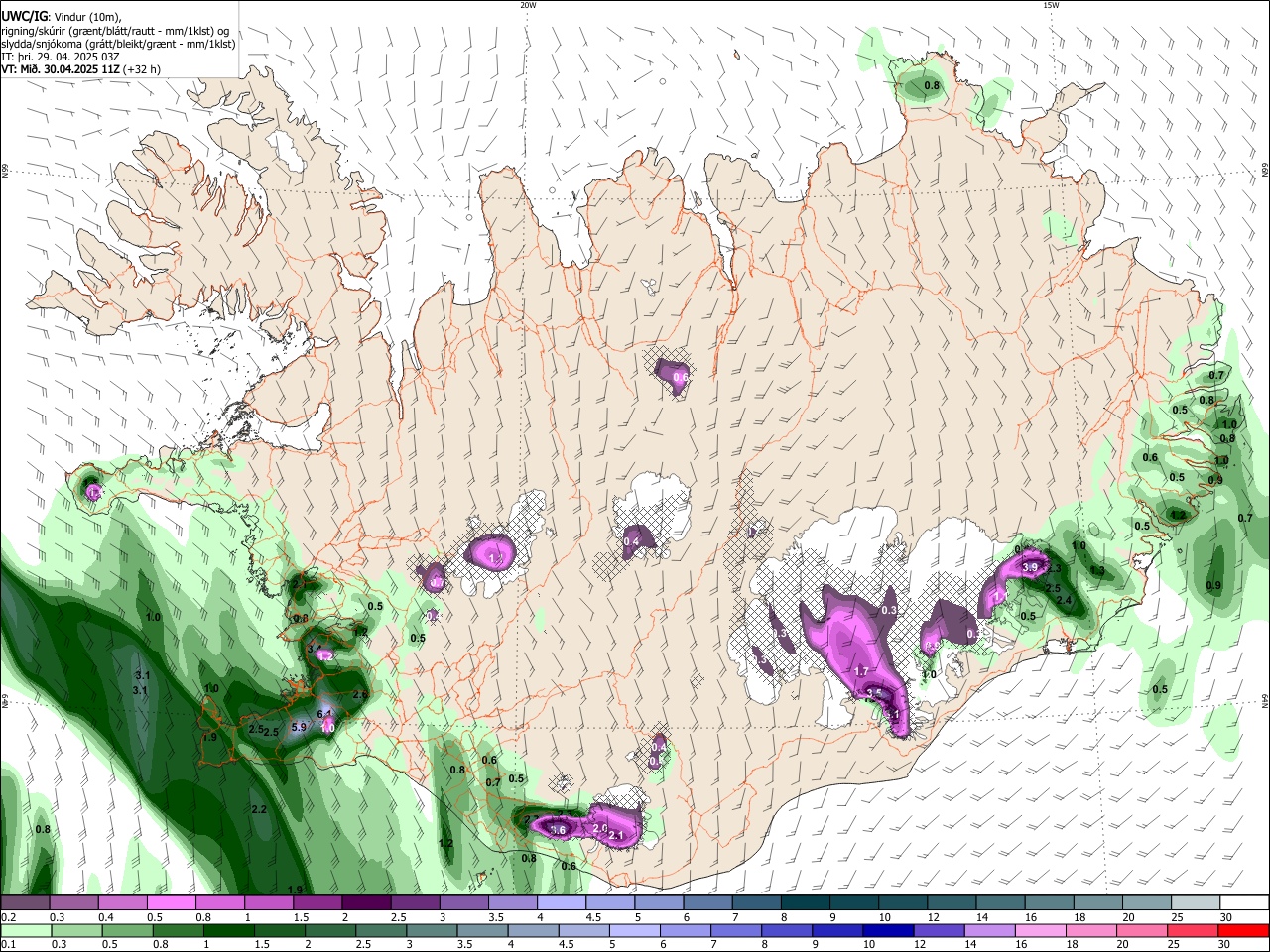Click the valid time "VT: Mið. 30.04.2025 11Z"
1270x952 pixels.
(61, 69)
